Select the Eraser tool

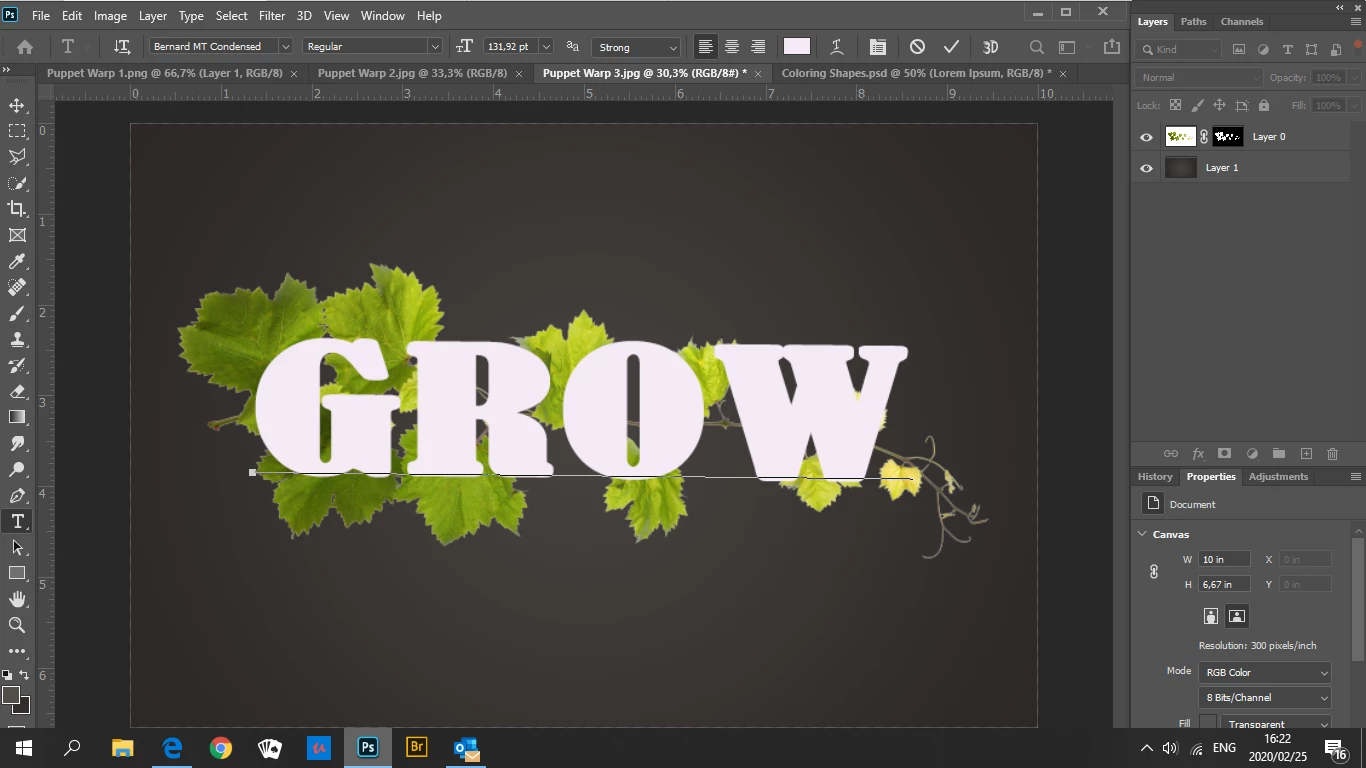17,391
